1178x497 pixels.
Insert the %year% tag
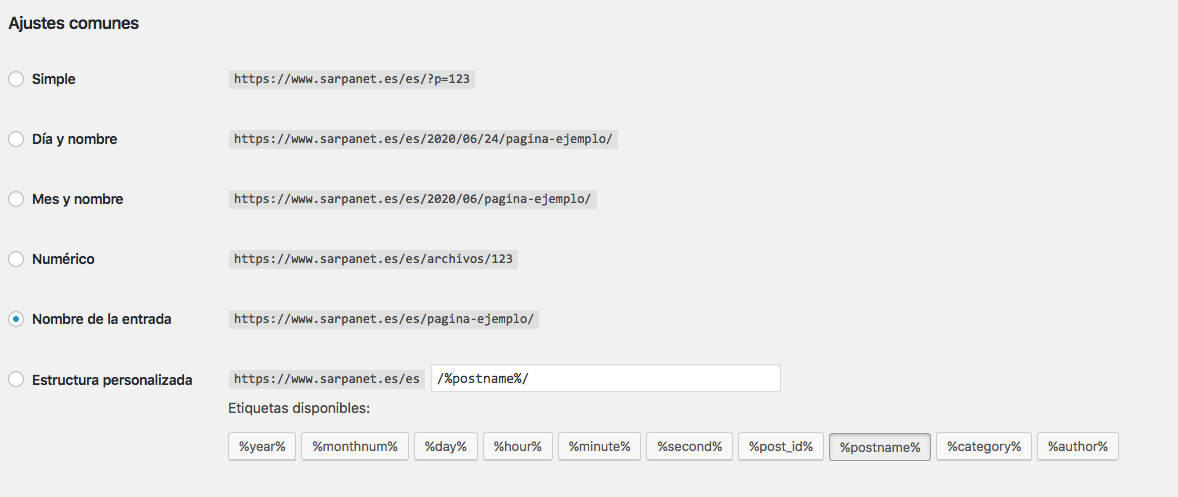click(x=262, y=447)
